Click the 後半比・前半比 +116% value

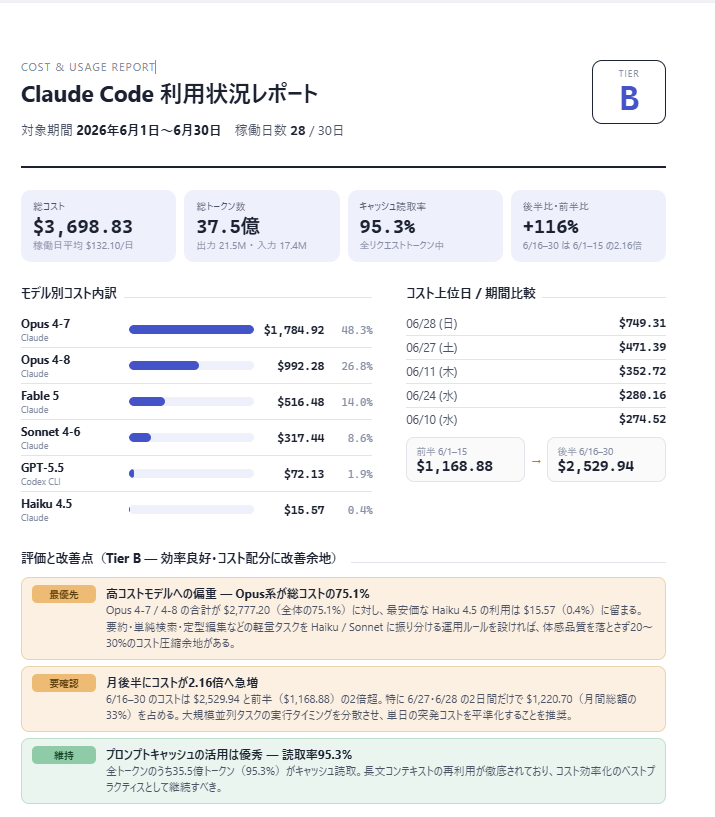point(550,227)
